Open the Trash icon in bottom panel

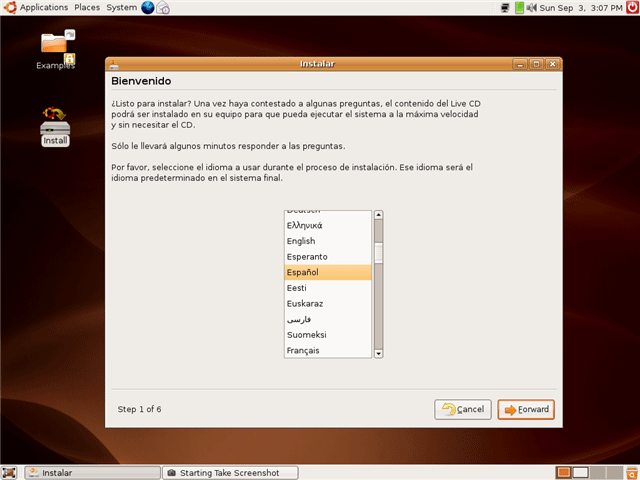[x=630, y=472]
